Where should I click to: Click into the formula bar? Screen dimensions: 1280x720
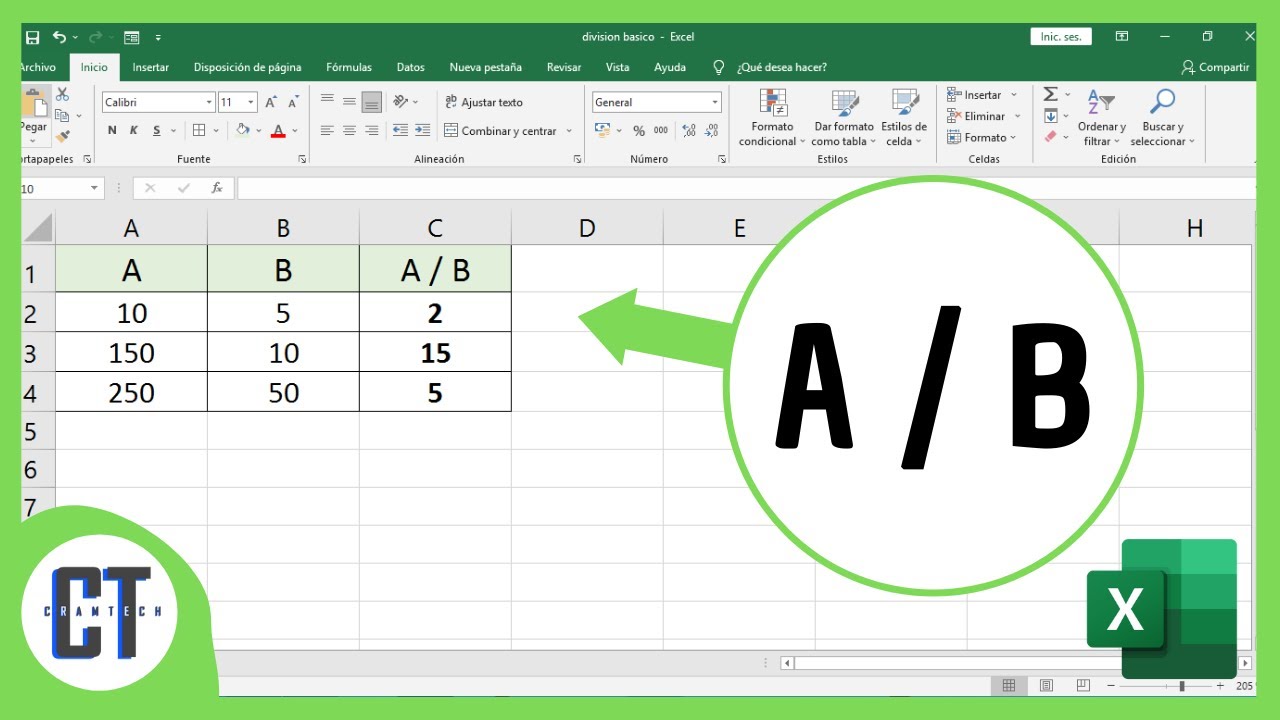(x=745, y=188)
